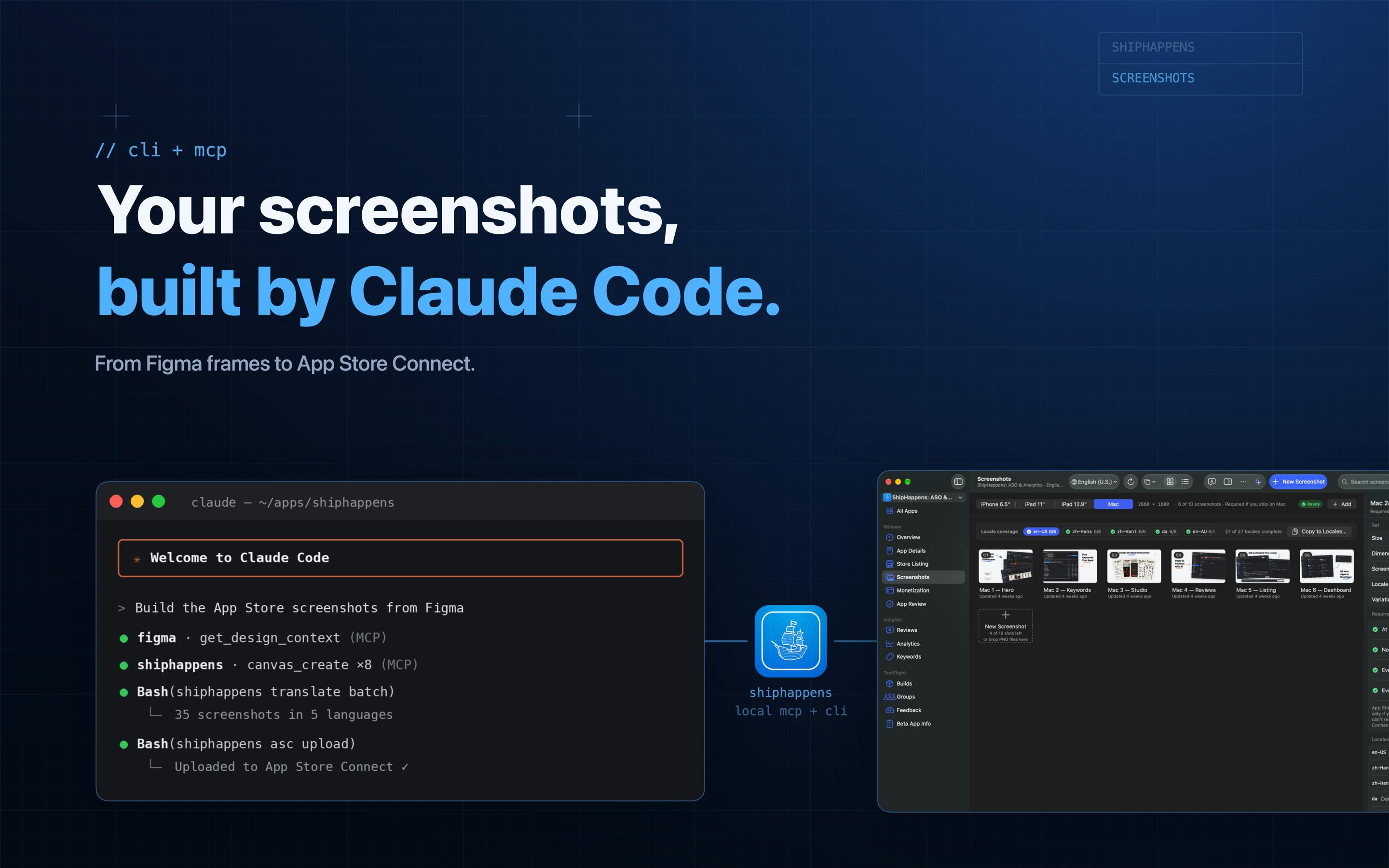This screenshot has height=868, width=1389.
Task: Click the text annotation icon in toolbar
Action: [1212, 482]
